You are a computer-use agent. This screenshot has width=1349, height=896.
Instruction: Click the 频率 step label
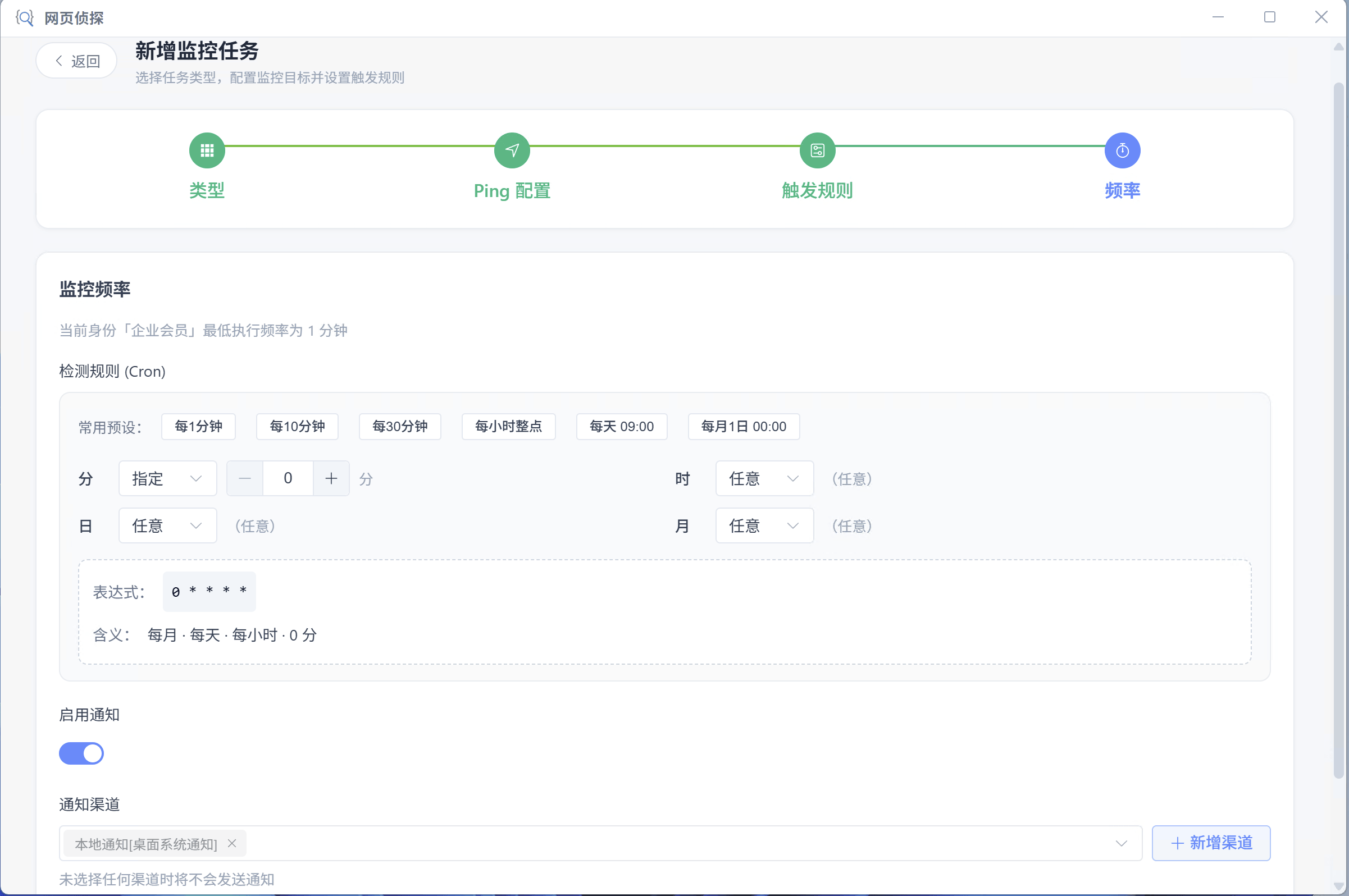(1123, 190)
